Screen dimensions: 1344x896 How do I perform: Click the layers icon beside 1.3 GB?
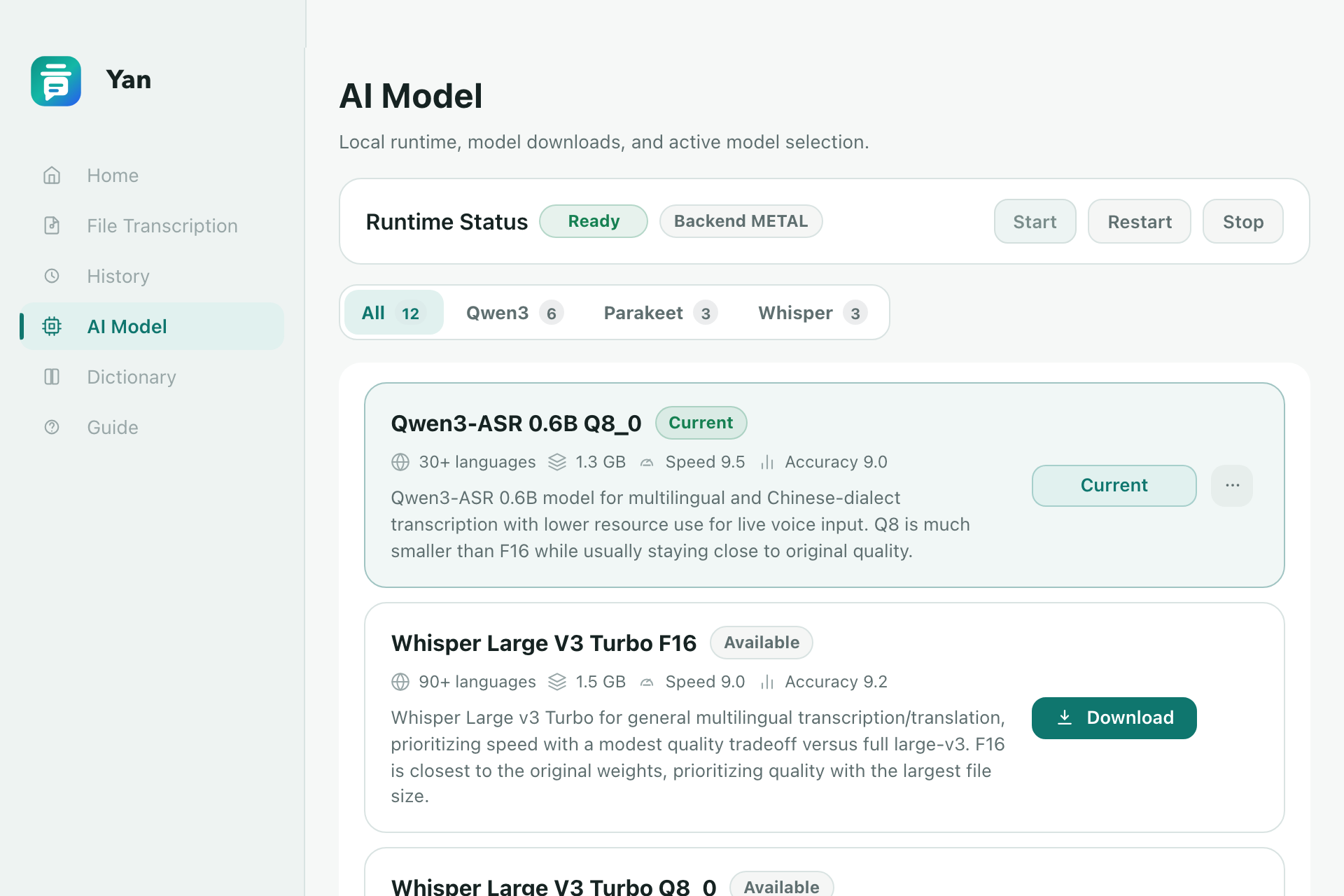[x=557, y=462]
